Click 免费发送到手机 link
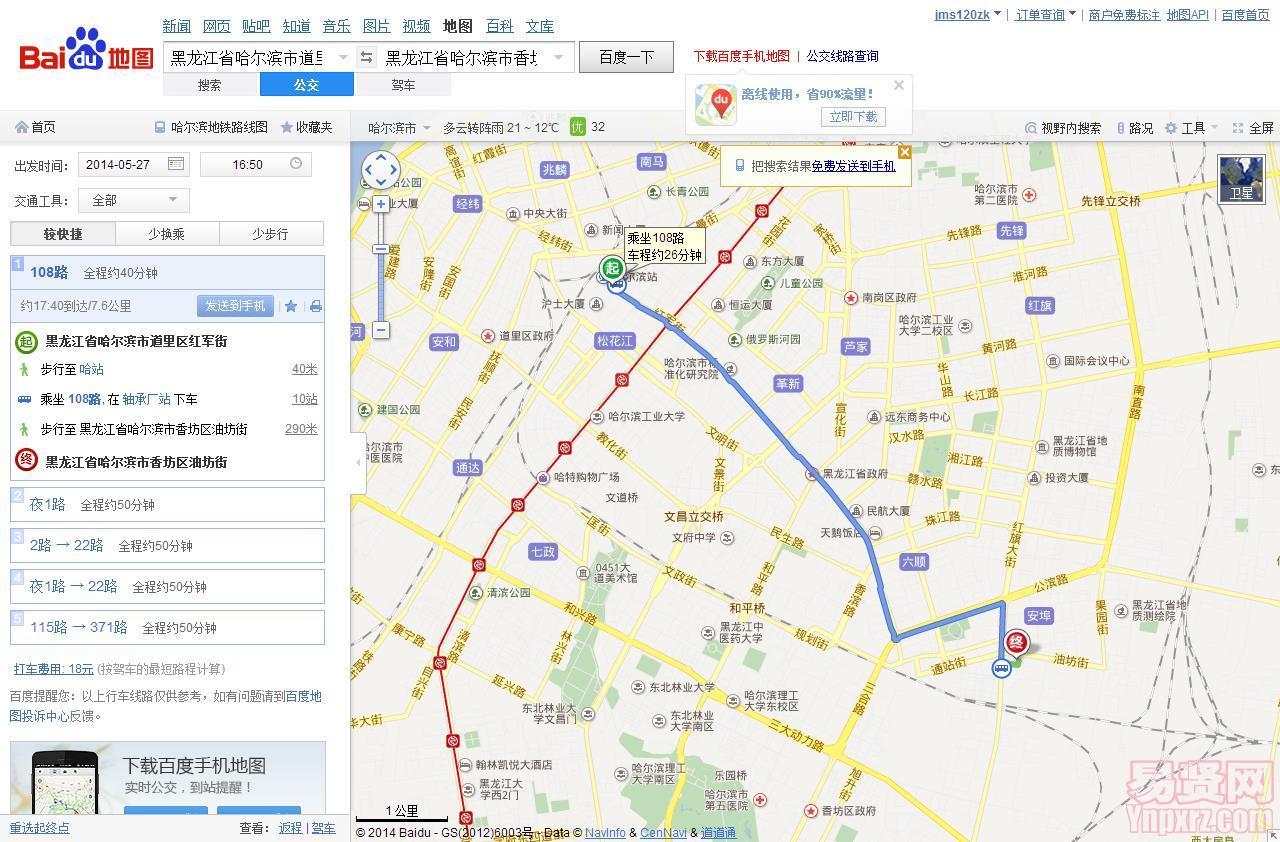Screen dimensions: 1280x842 pos(853,166)
